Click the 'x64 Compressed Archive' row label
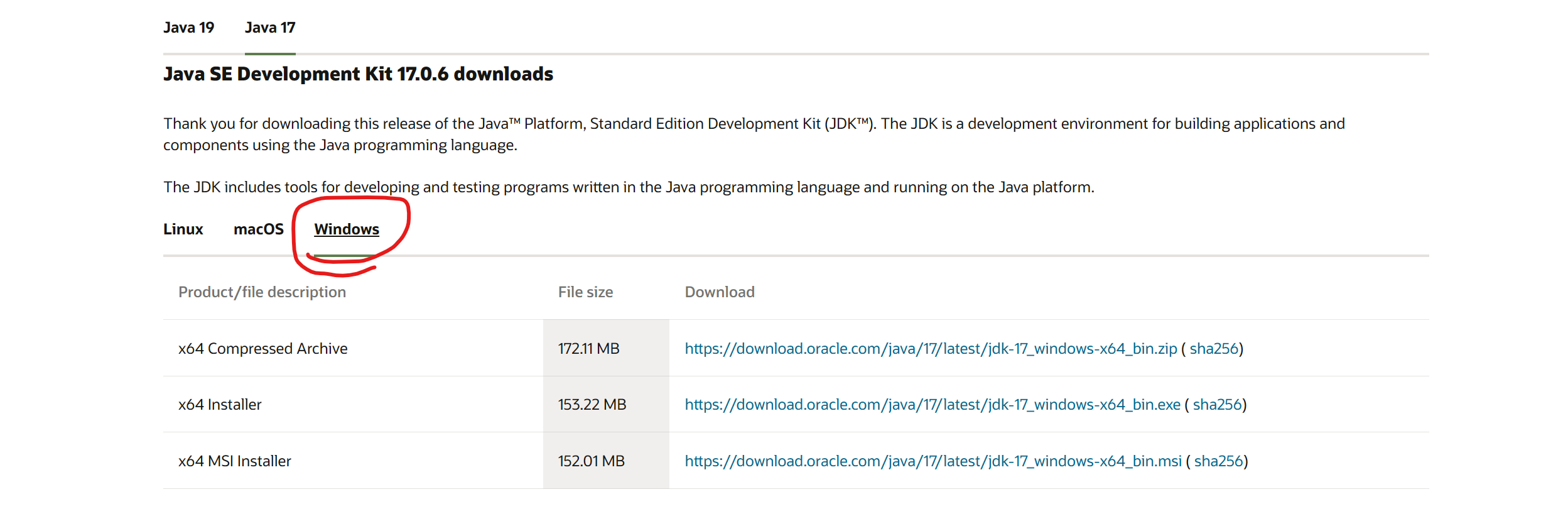 point(262,349)
